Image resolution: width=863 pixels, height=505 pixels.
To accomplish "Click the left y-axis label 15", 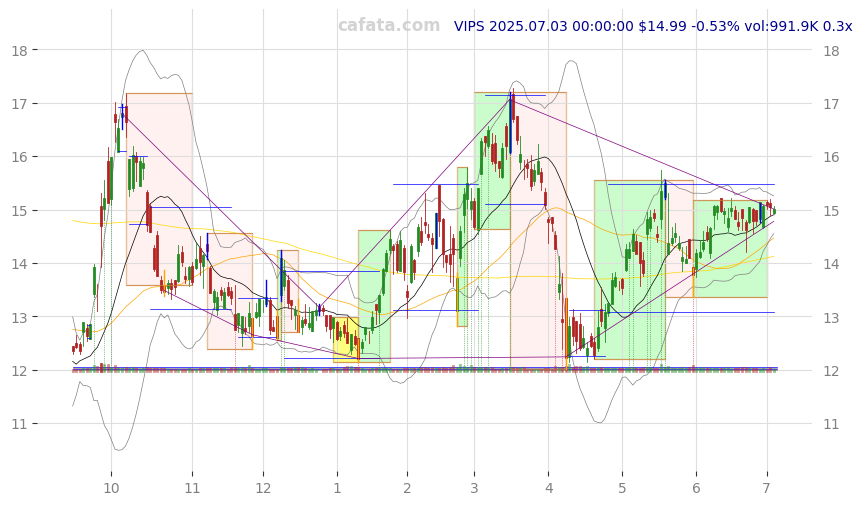I will 19,211.
